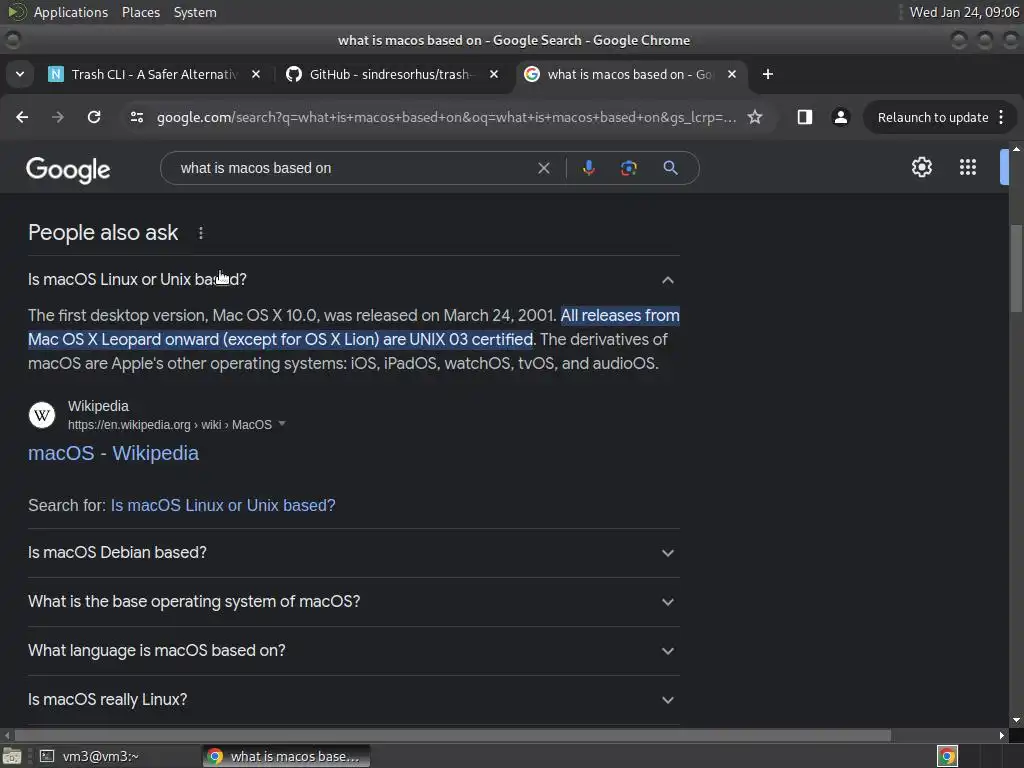Show desktop icon in bottom panel
Image resolution: width=1024 pixels, height=768 pixels.
pyautogui.click(x=11, y=756)
